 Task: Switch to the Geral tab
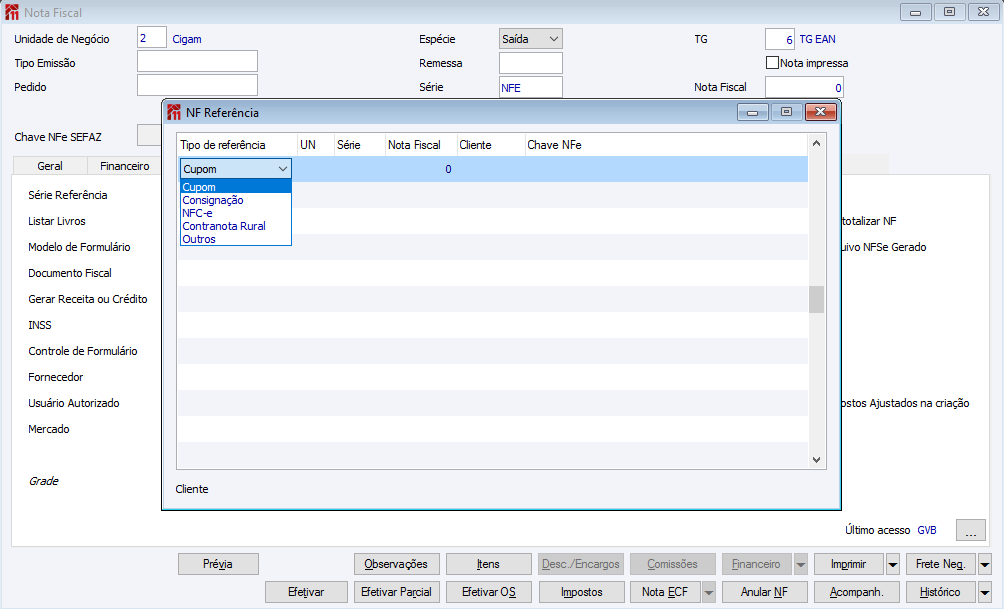coord(50,166)
